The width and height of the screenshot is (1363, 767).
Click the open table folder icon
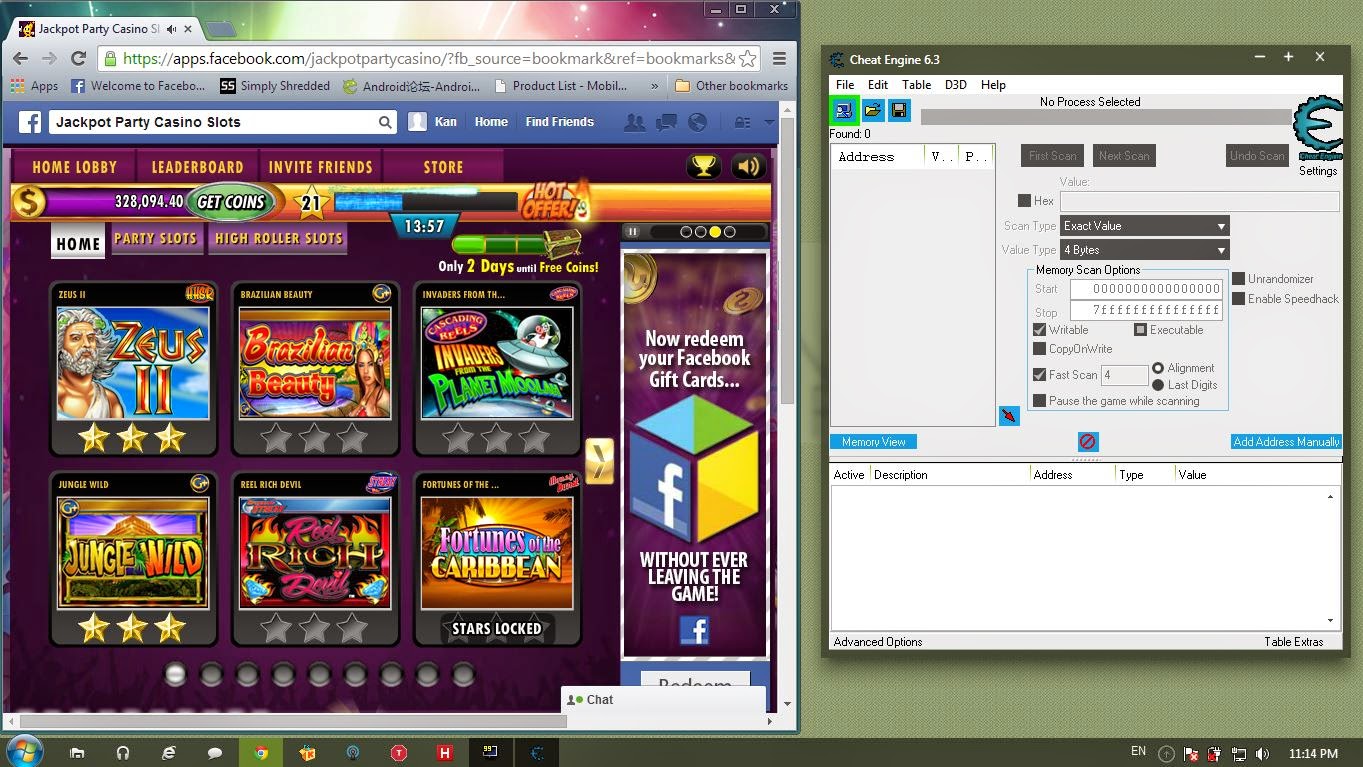pos(872,110)
